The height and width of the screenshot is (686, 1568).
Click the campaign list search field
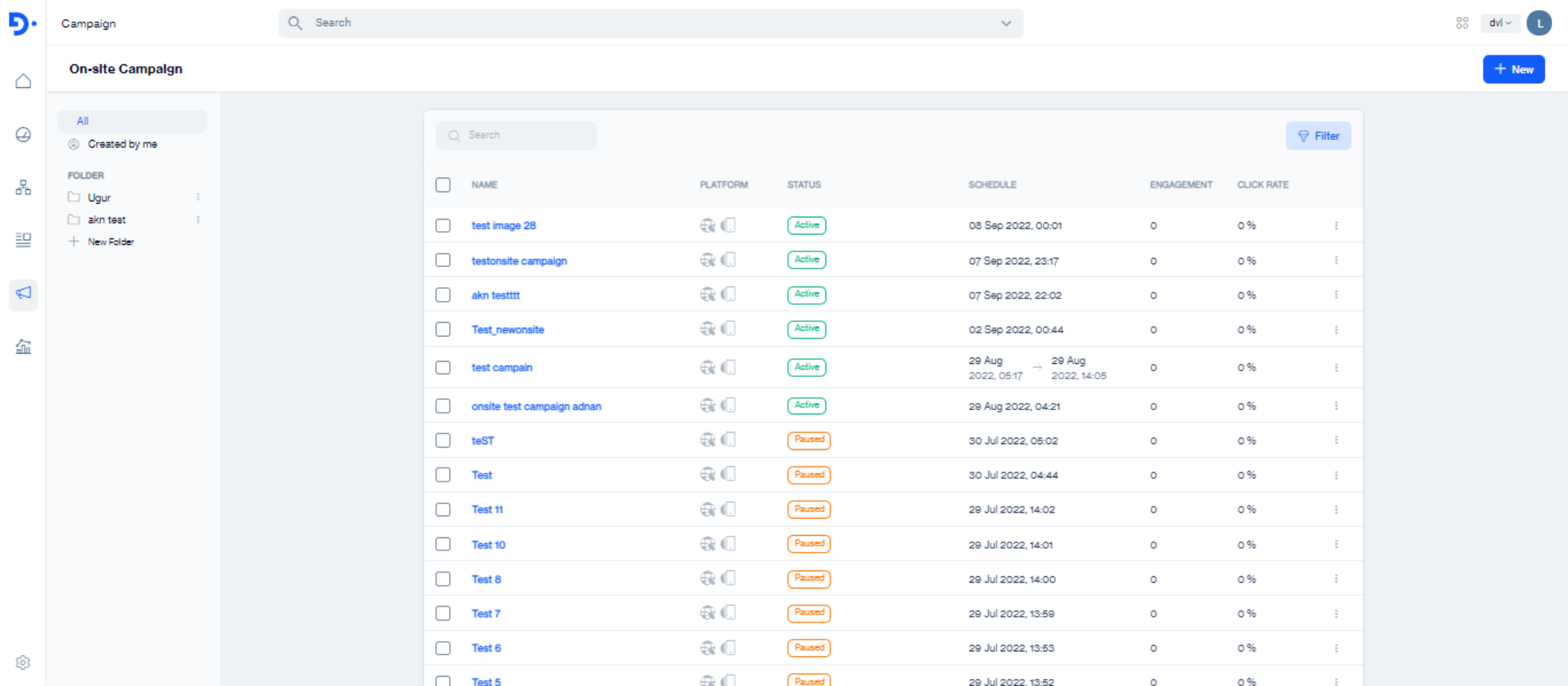coord(516,136)
